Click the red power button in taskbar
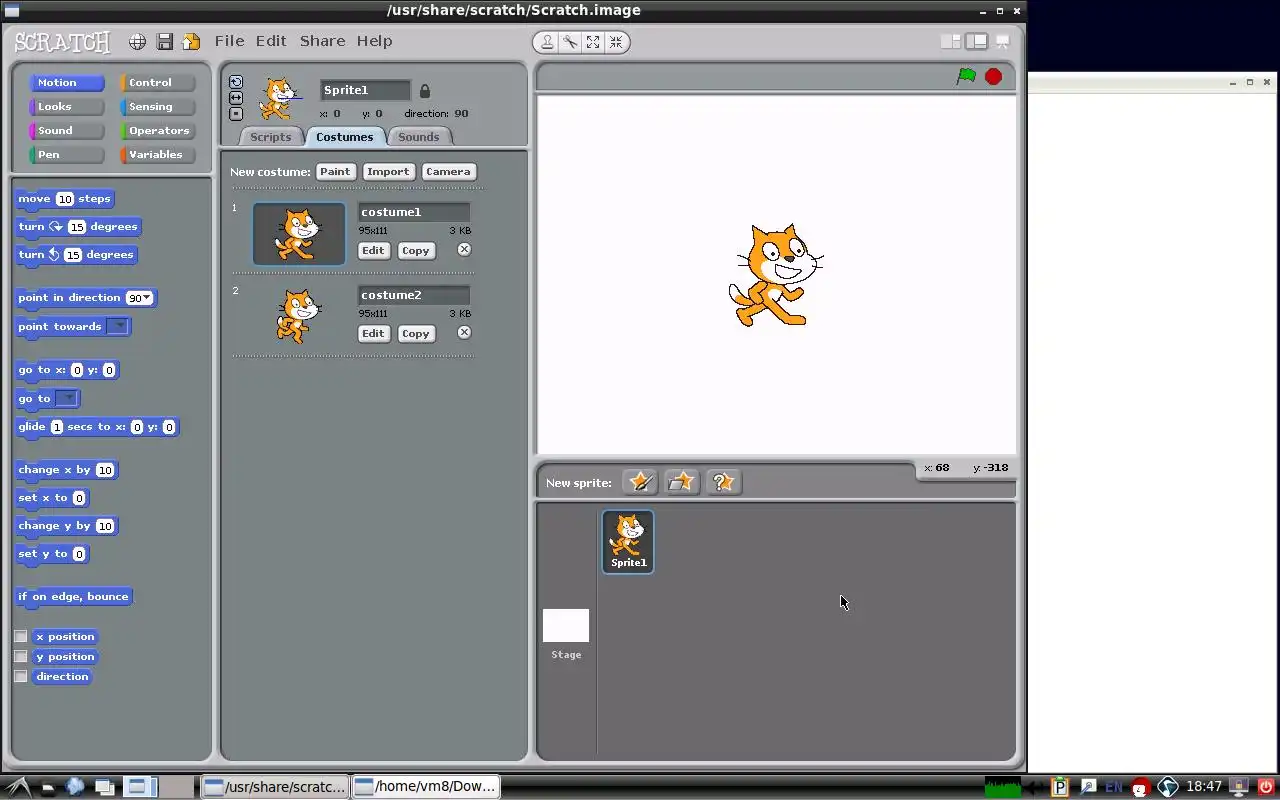This screenshot has height=800, width=1280. (1266, 787)
